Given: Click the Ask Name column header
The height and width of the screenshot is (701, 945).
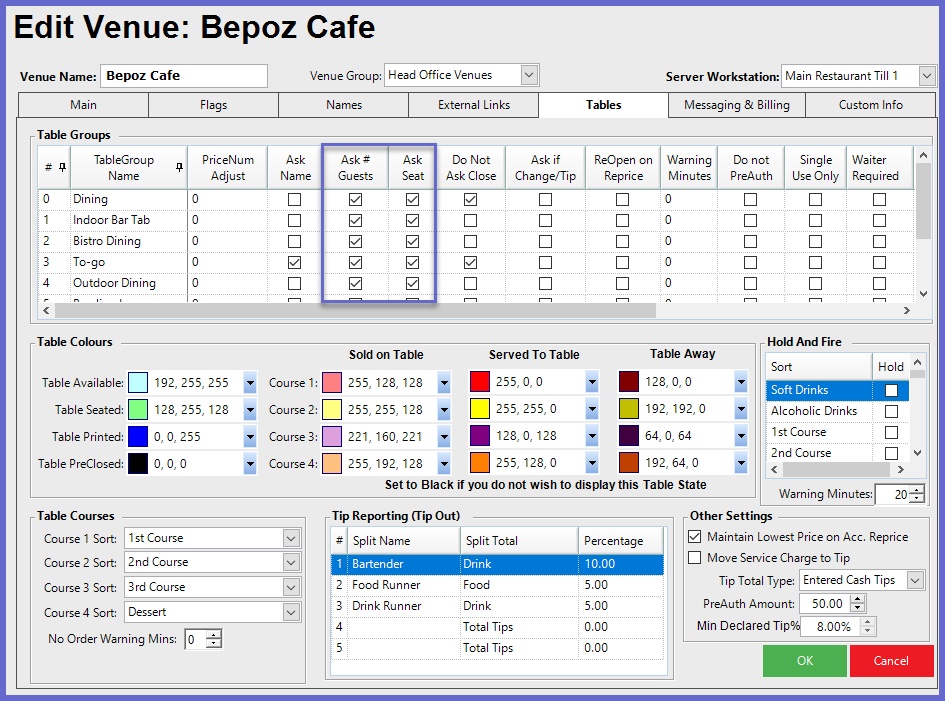Looking at the screenshot, I should [295, 168].
